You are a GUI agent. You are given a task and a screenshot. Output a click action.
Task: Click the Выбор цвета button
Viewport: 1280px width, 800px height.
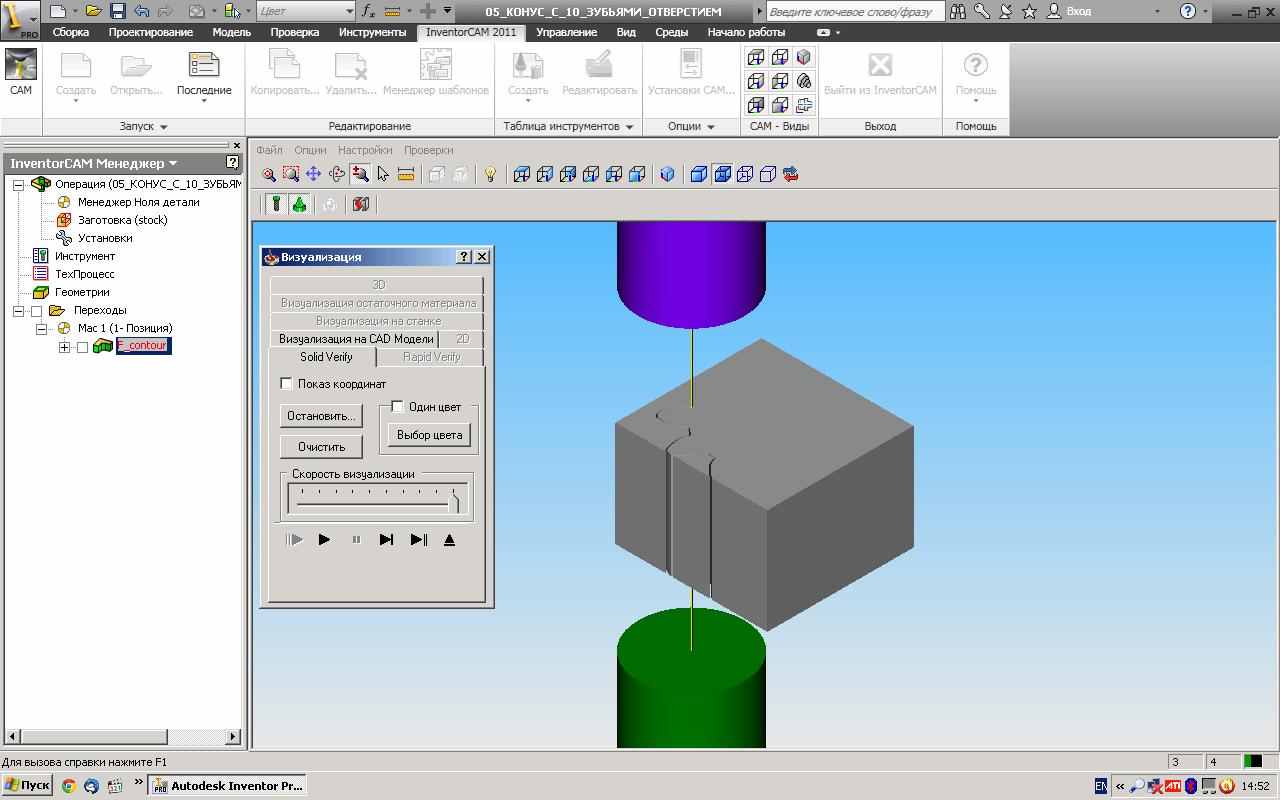pyautogui.click(x=429, y=435)
